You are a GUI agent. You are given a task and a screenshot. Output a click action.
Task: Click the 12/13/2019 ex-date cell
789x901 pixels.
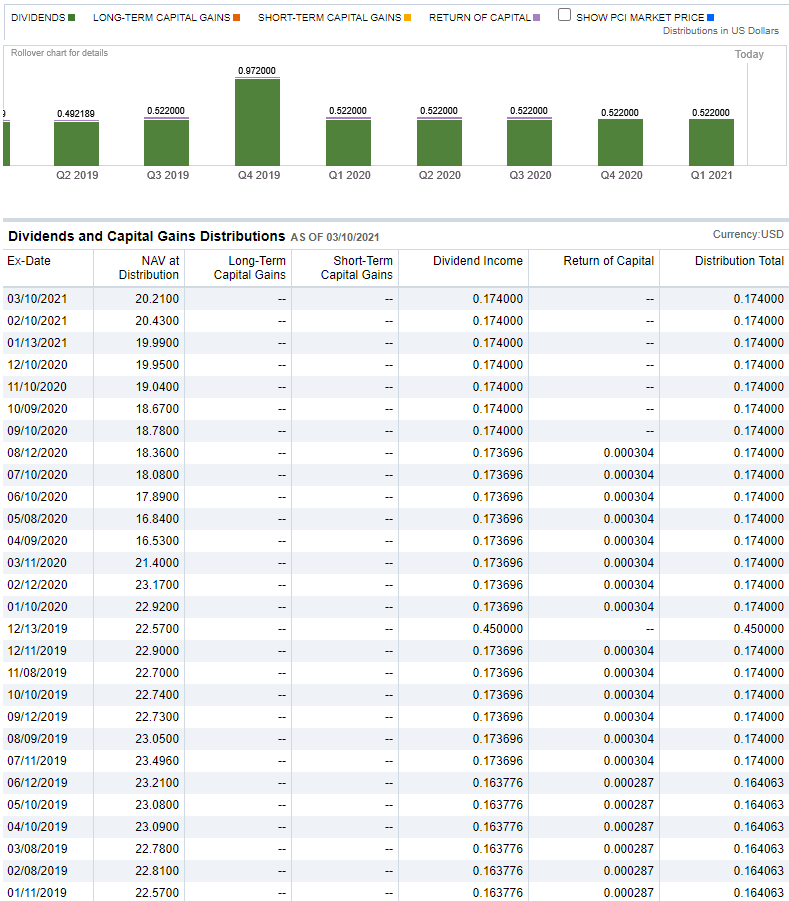click(x=37, y=629)
